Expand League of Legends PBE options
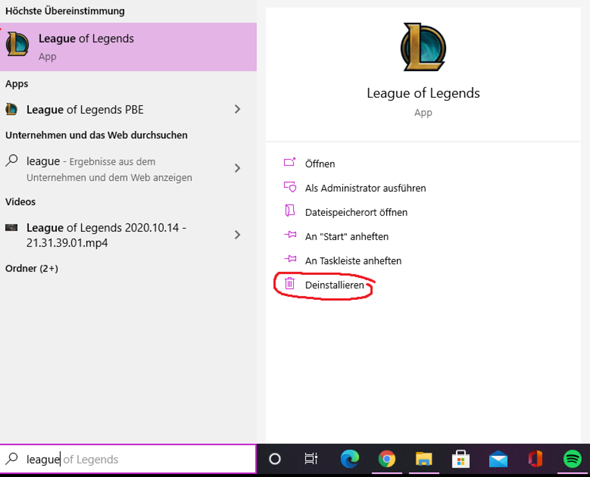Image resolution: width=590 pixels, height=477 pixels. 237,109
